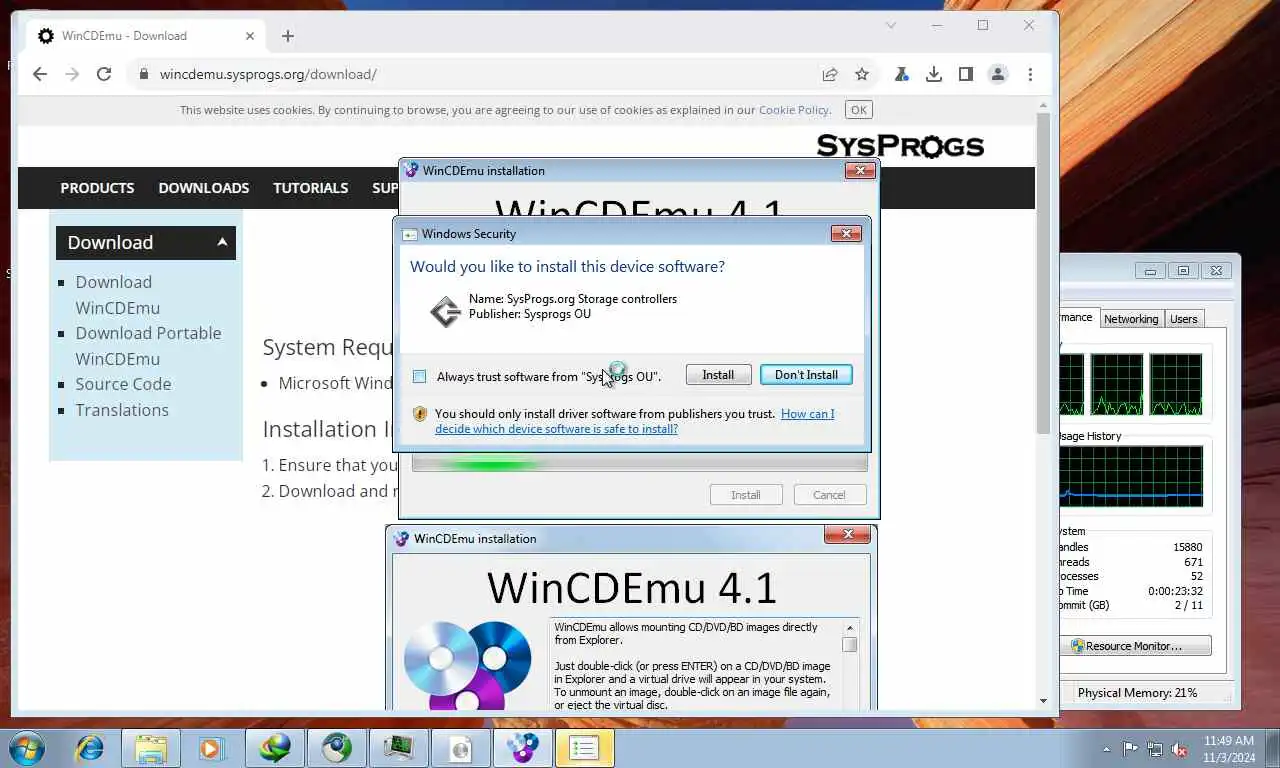Reload the wincdemu download page
1280x768 pixels.
(104, 74)
